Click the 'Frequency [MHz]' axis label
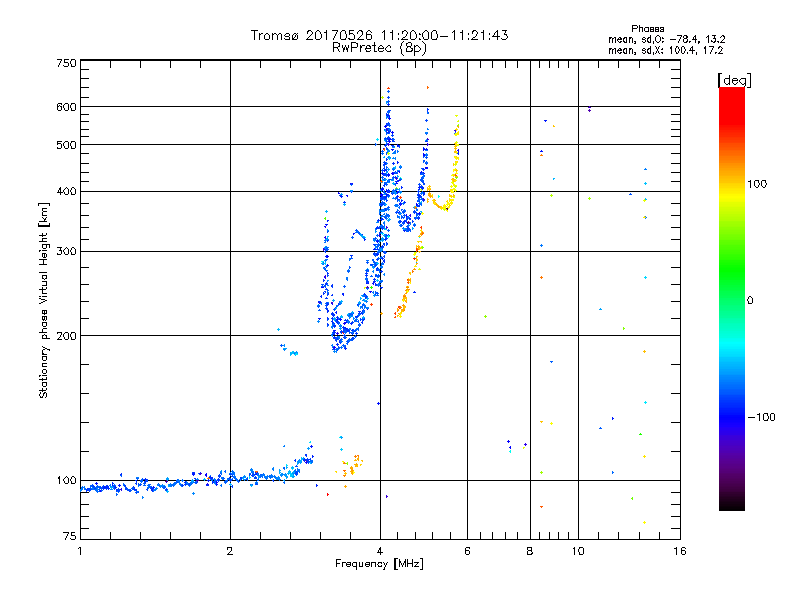The height and width of the screenshot is (600, 800). coord(379,564)
